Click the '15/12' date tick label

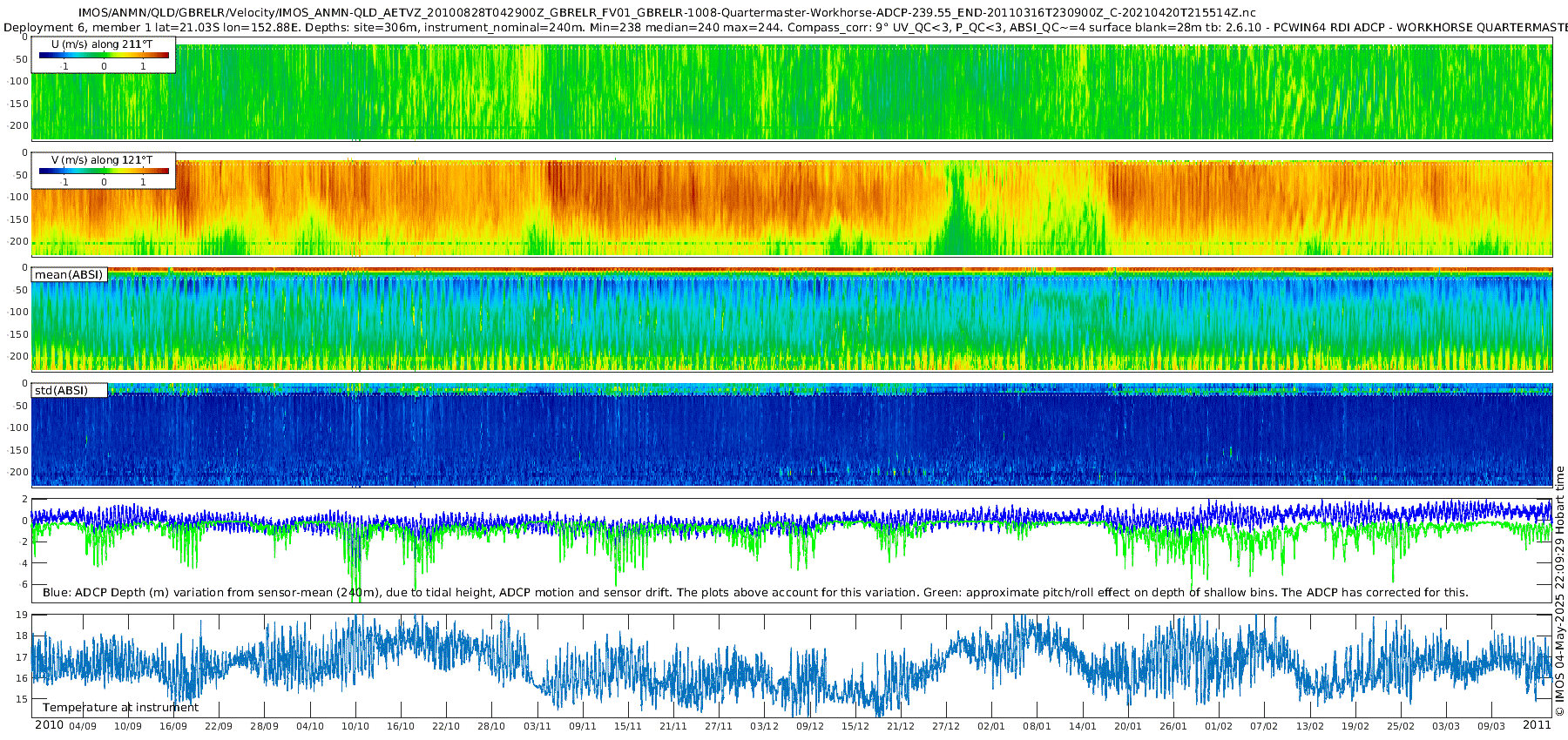(855, 726)
